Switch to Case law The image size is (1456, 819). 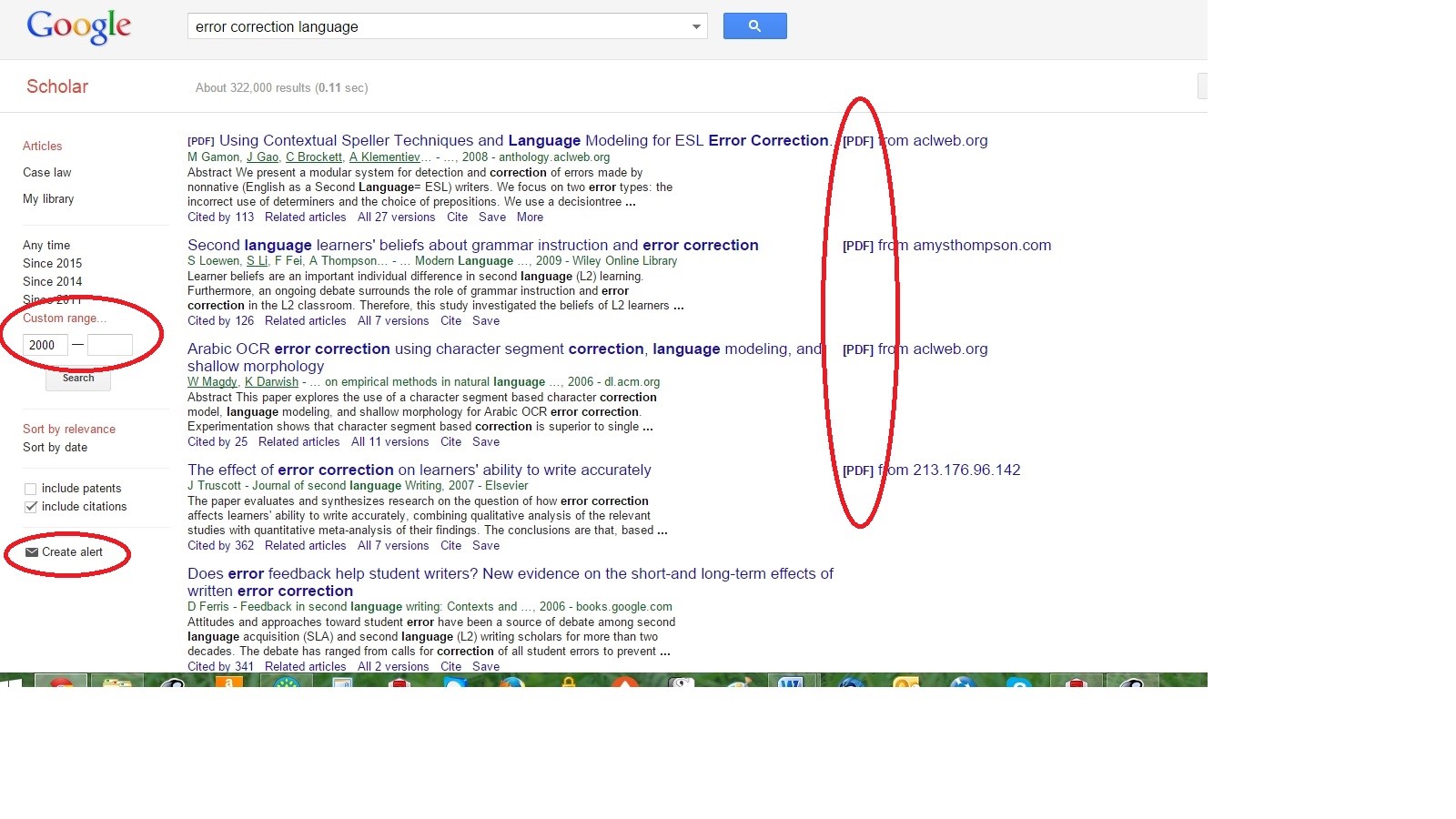pos(47,172)
